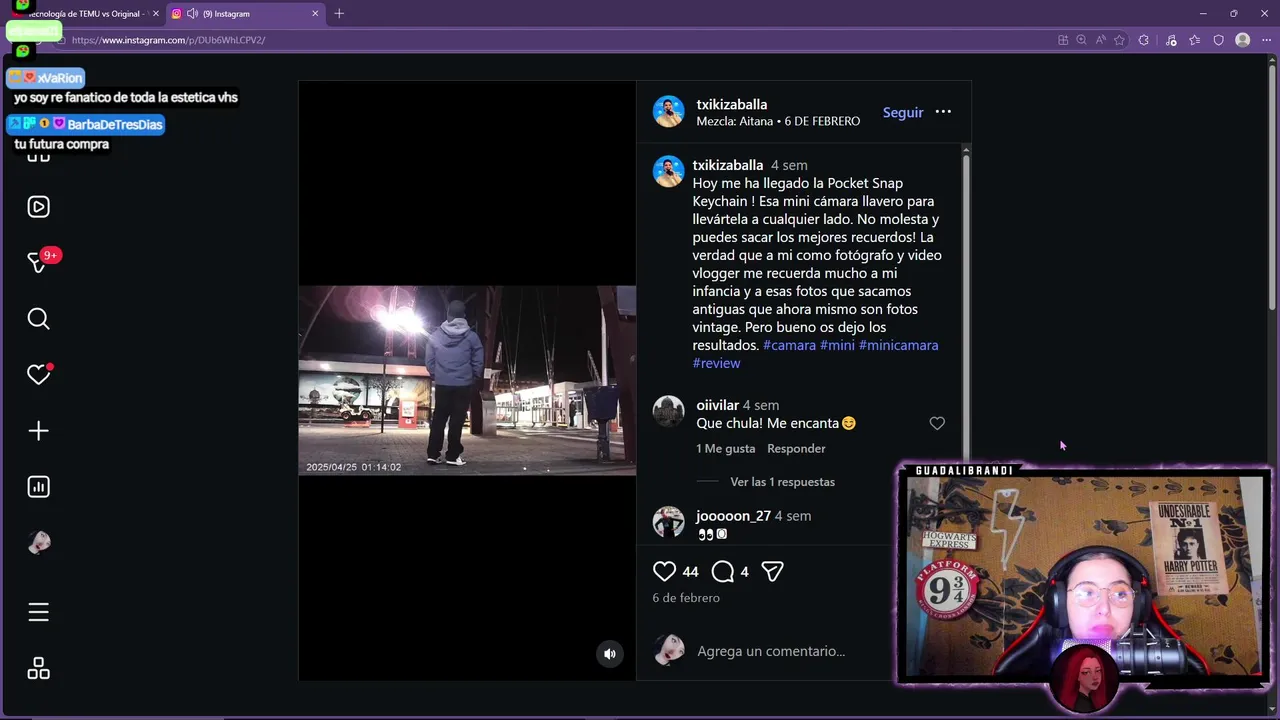The image size is (1280, 720).
Task: Open the media control music icon
Action: tap(1171, 40)
